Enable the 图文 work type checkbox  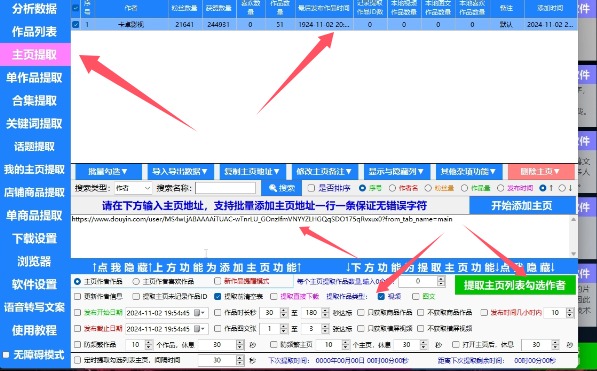(416, 296)
